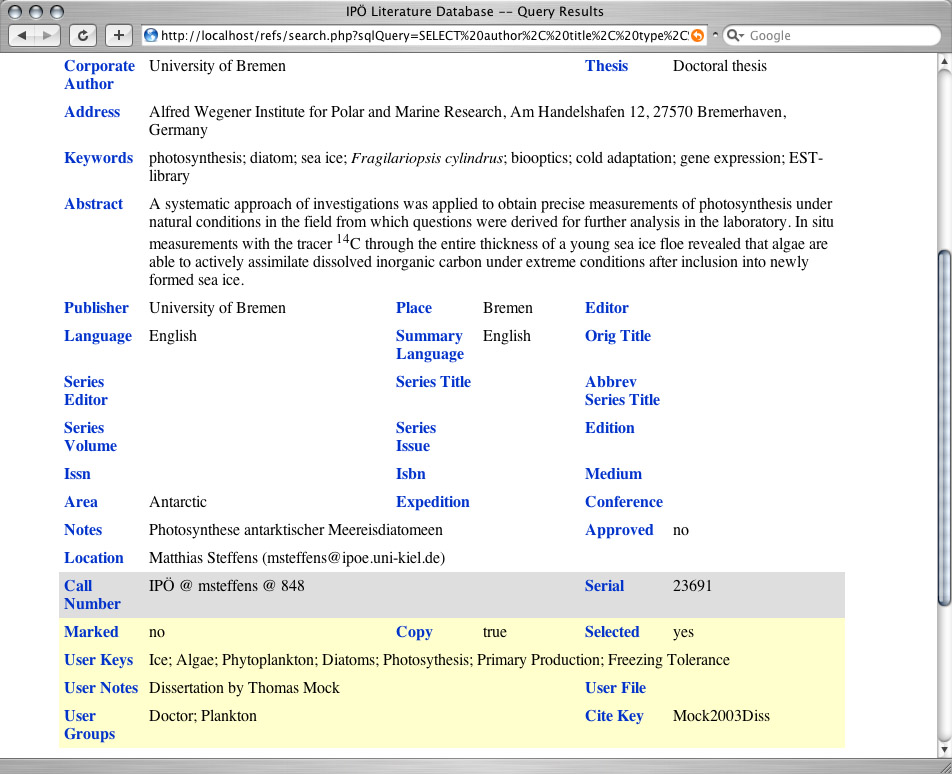The width and height of the screenshot is (952, 774).
Task: Click the Publisher field link
Action: [x=96, y=308]
